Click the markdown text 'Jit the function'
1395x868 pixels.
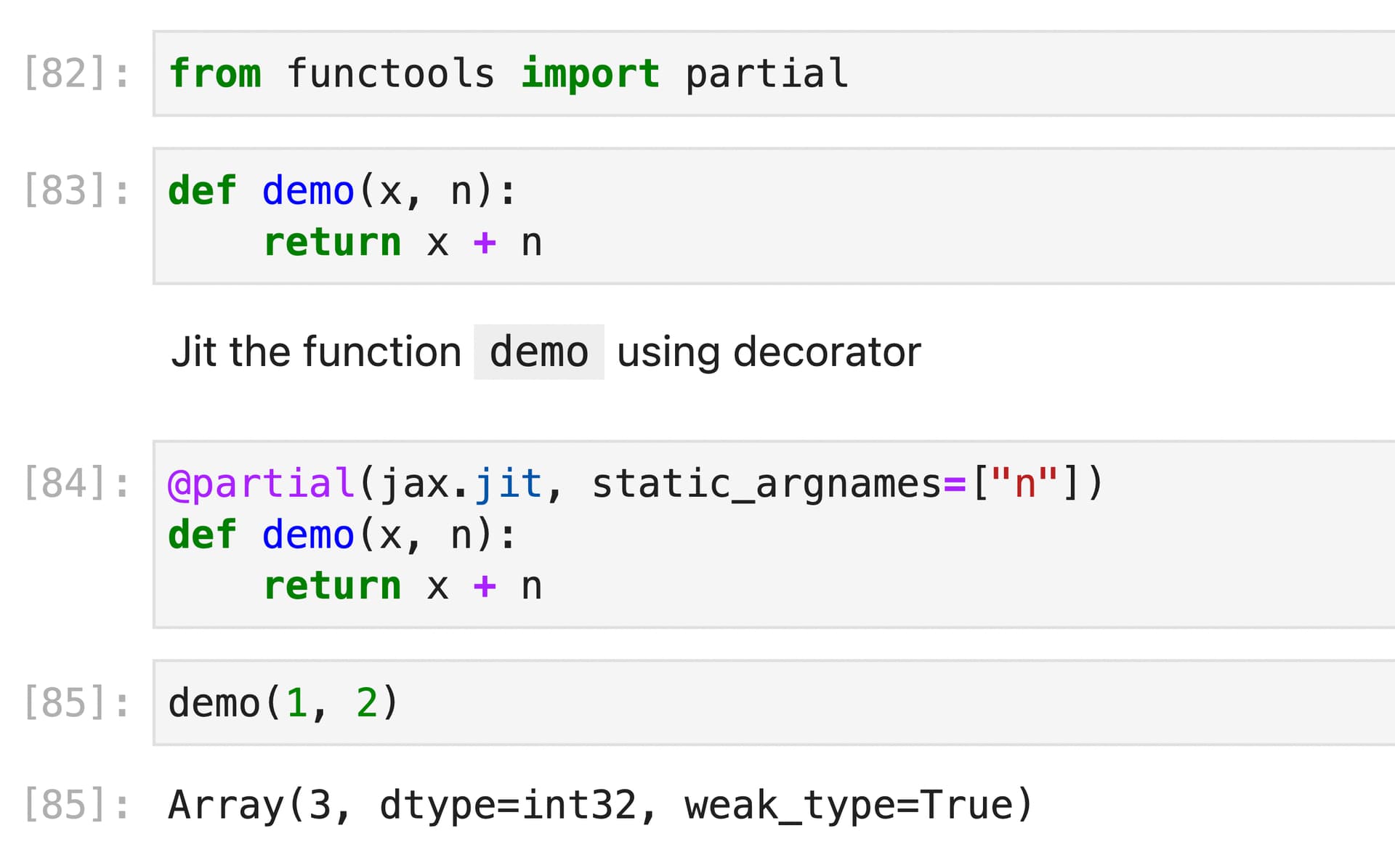[316, 352]
